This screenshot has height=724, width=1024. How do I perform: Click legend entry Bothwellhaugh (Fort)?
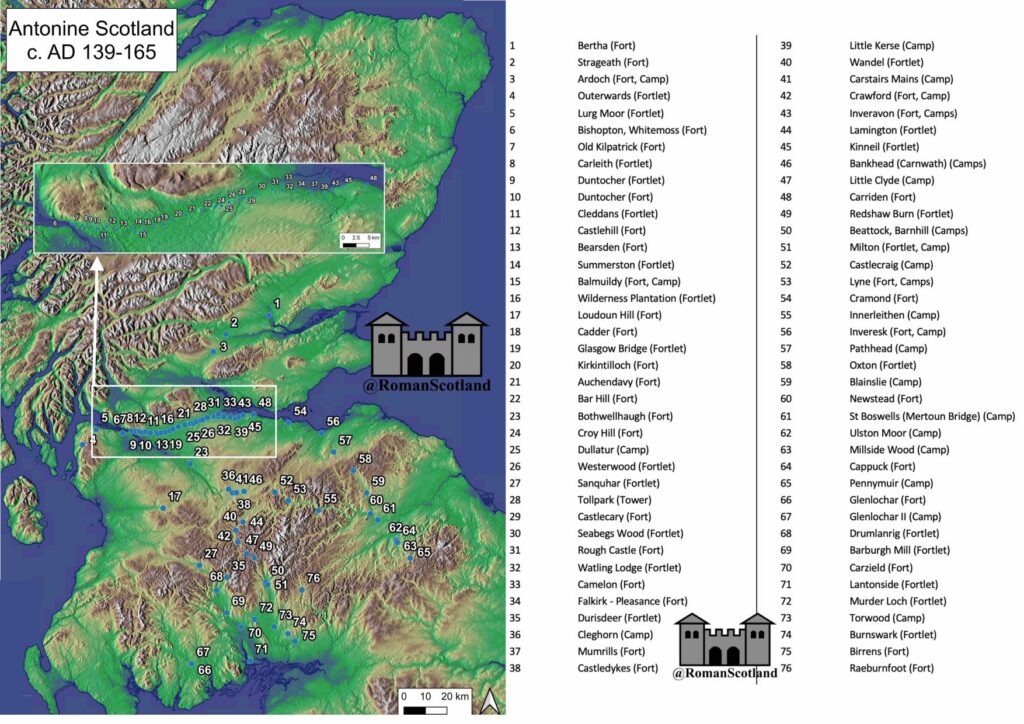(625, 416)
